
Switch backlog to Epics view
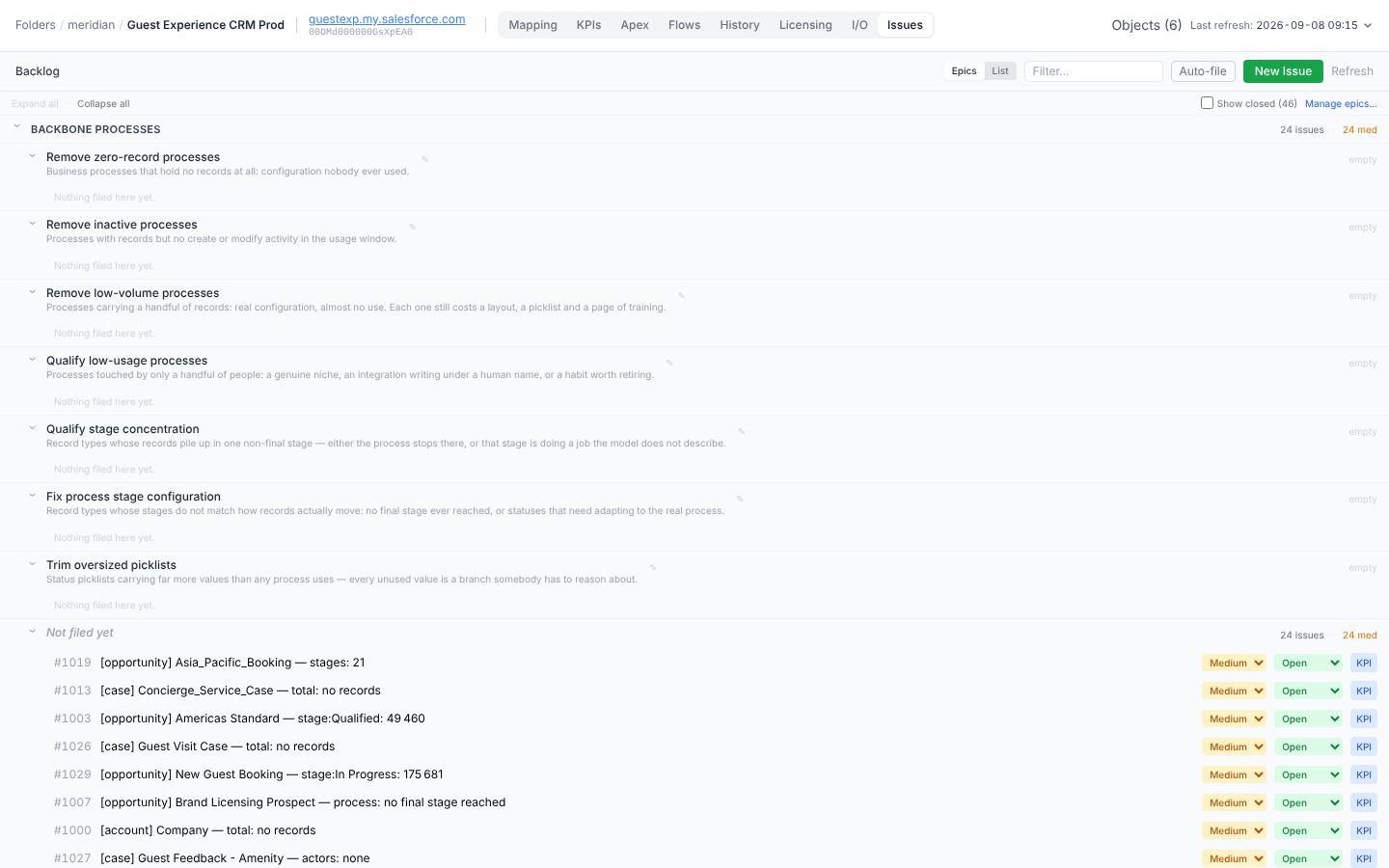(x=964, y=71)
